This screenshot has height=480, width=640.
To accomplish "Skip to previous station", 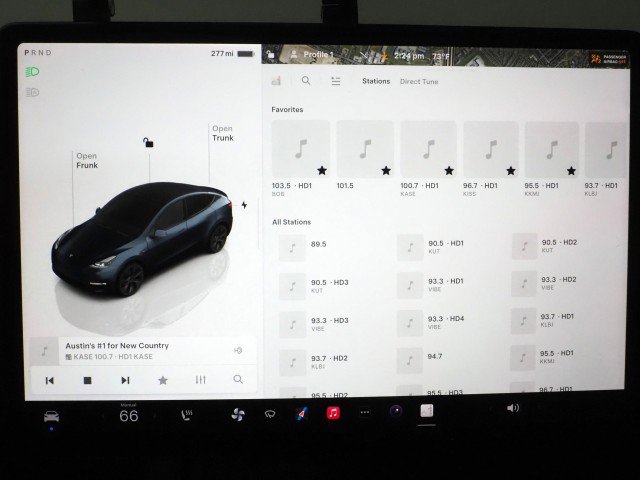I will (50, 380).
